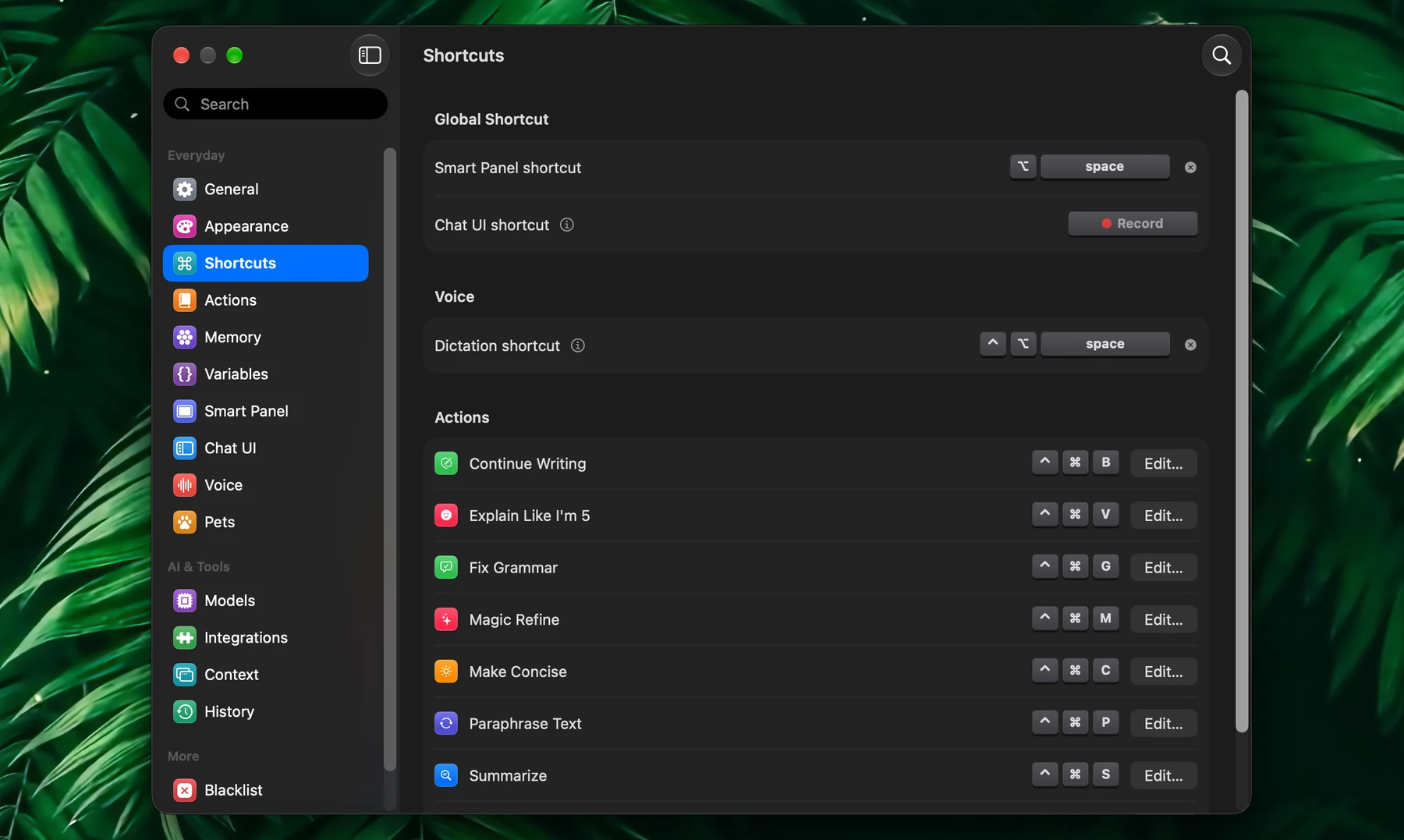Image resolution: width=1404 pixels, height=840 pixels.
Task: Click Record for the Chat UI shortcut
Action: [1133, 224]
